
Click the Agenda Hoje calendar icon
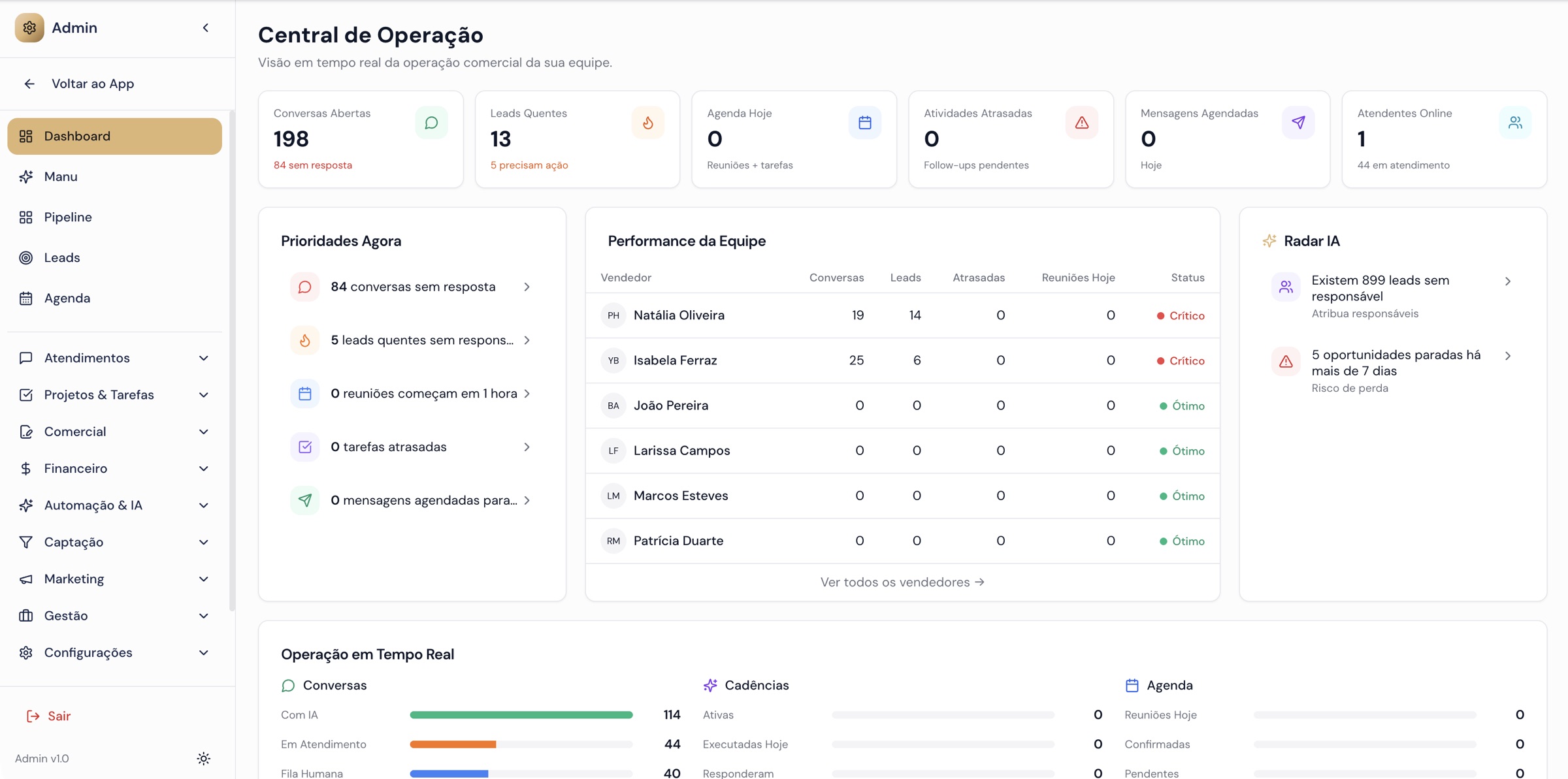coord(864,123)
